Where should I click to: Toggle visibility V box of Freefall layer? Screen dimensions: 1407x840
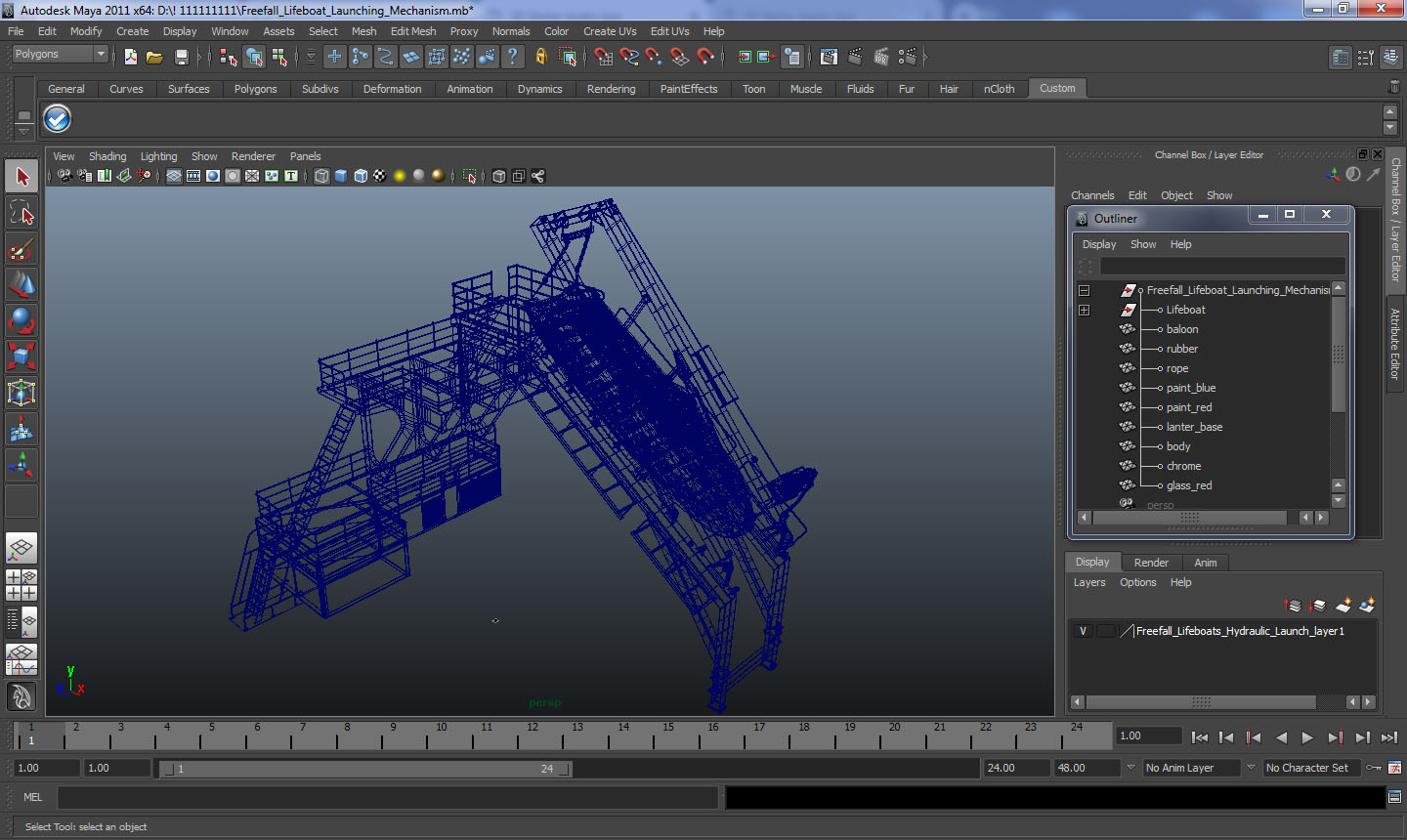tap(1083, 631)
